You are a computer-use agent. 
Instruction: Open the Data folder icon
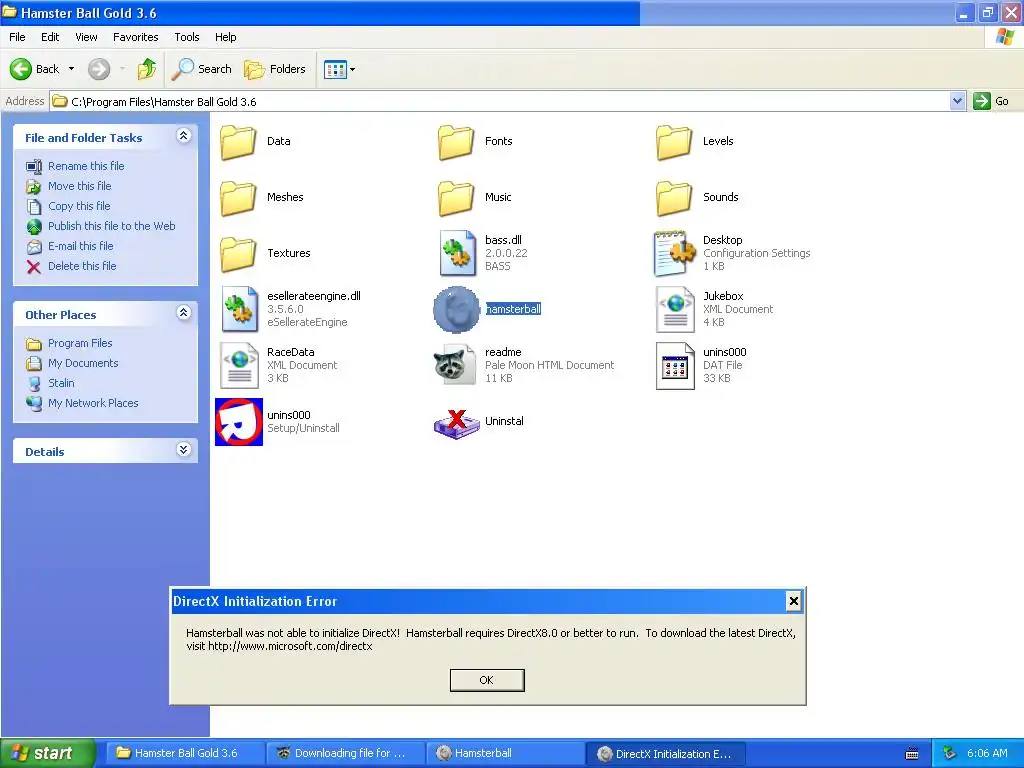click(238, 142)
